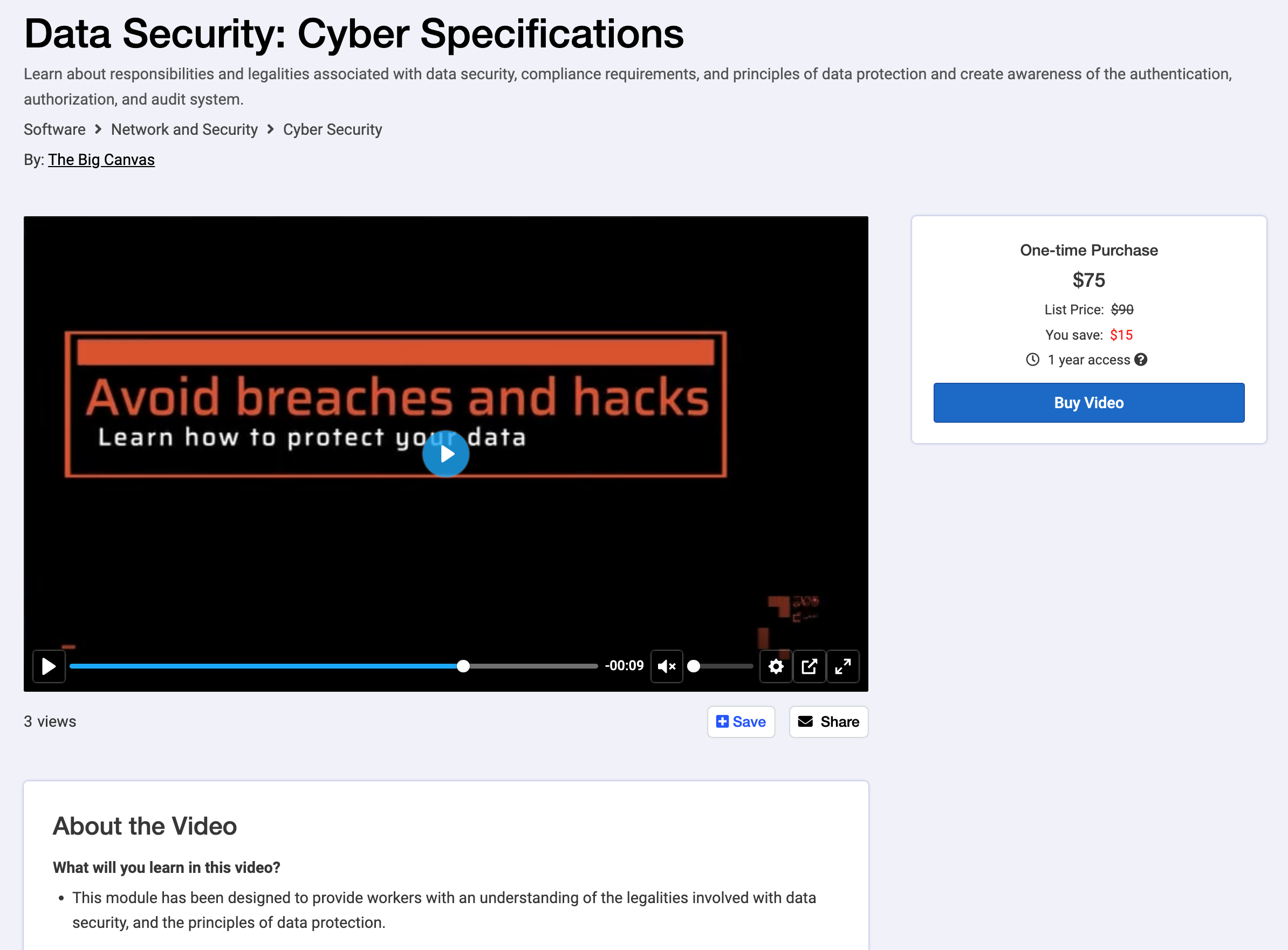Enable fullscreen video mode
The width and height of the screenshot is (1288, 950).
843,665
